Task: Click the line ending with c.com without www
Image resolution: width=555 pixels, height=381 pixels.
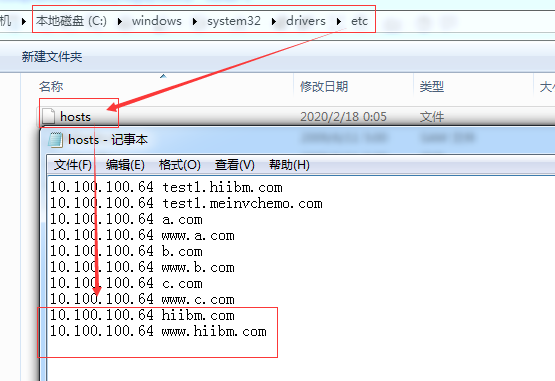Action: pos(126,283)
